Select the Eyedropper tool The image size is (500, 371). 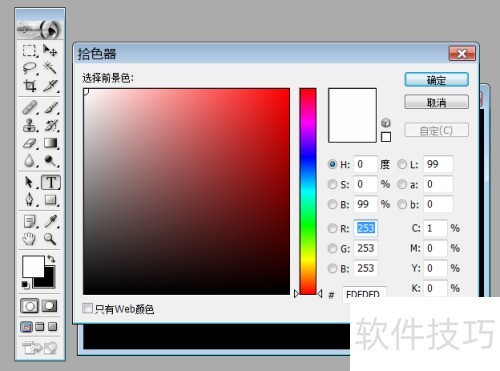click(50, 221)
